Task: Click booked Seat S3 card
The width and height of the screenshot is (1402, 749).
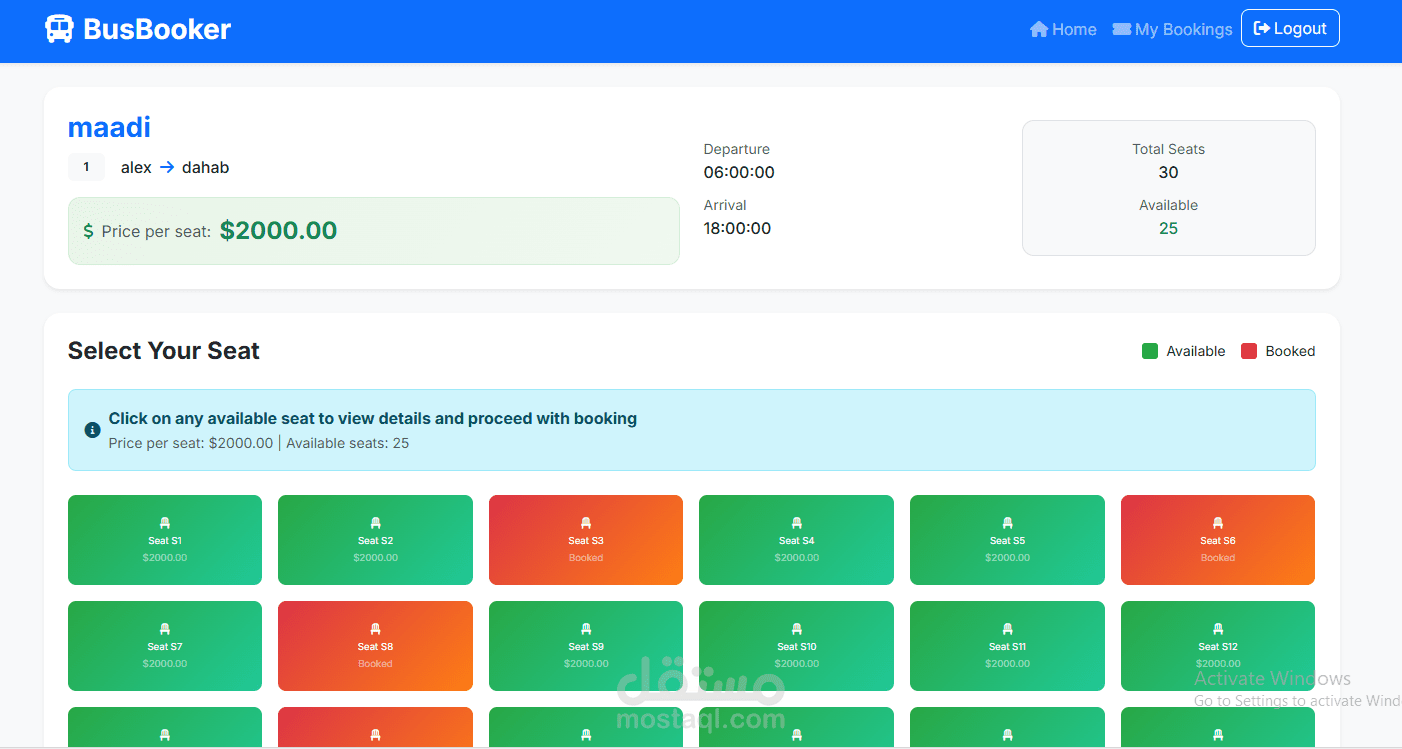Action: click(x=586, y=540)
